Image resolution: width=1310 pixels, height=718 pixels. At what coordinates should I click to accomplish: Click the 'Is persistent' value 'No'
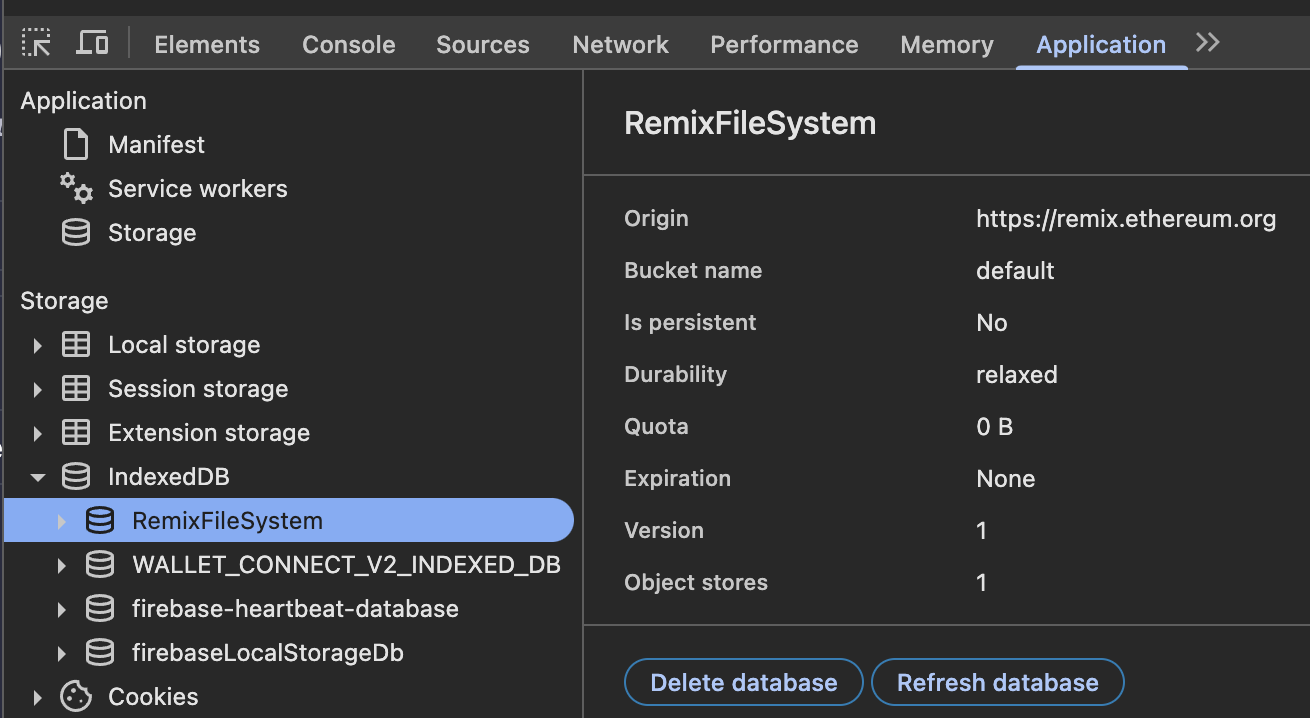992,323
